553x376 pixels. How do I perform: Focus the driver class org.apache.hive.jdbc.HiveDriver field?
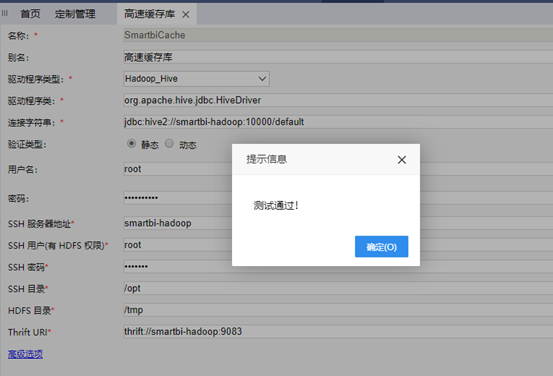(338, 100)
